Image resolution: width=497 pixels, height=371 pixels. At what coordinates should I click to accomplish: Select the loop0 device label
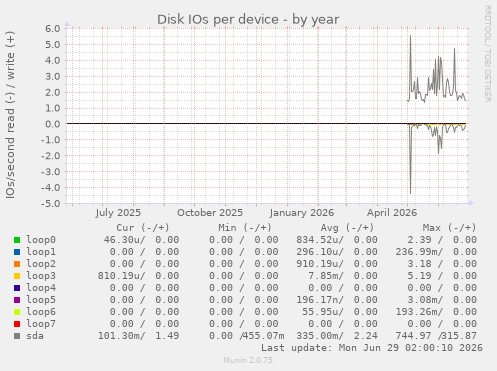(x=41, y=240)
